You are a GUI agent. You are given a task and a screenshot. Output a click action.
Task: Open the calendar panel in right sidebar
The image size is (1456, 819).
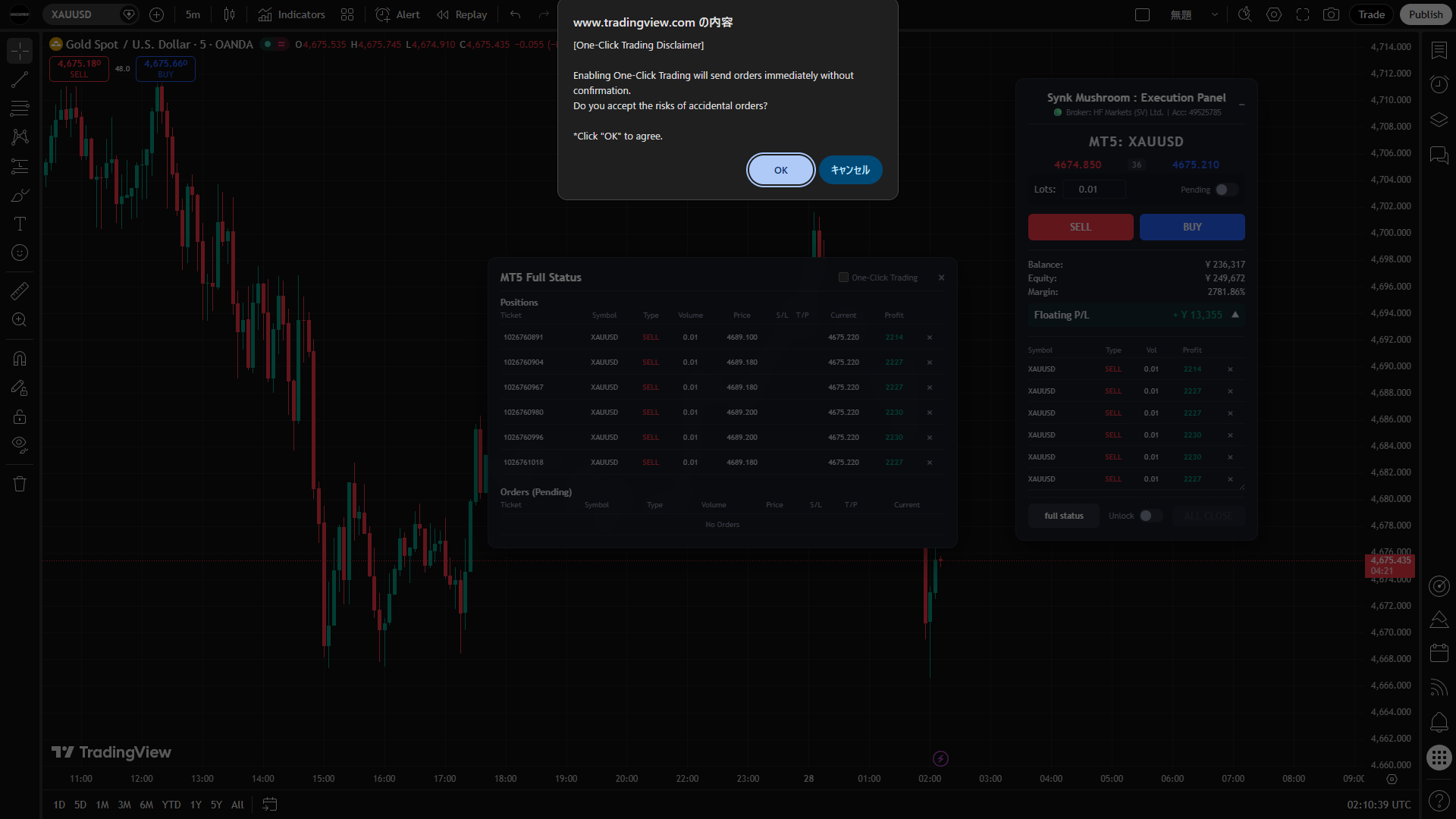[1439, 652]
